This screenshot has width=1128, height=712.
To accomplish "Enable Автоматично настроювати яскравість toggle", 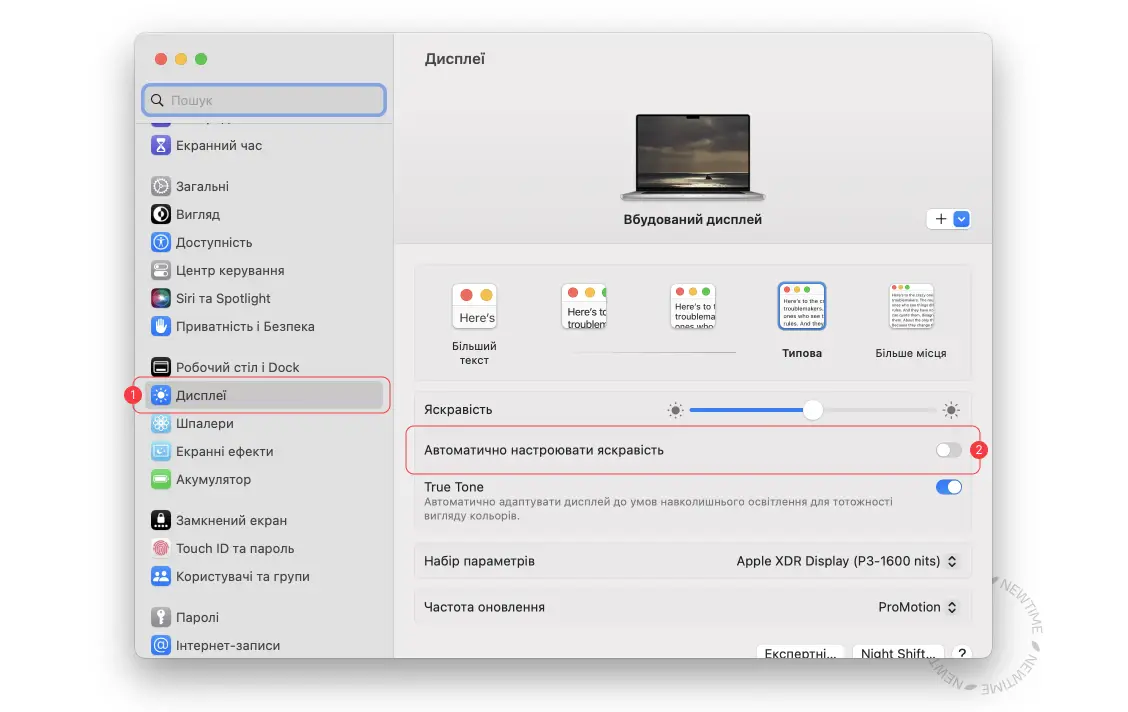I will click(948, 450).
